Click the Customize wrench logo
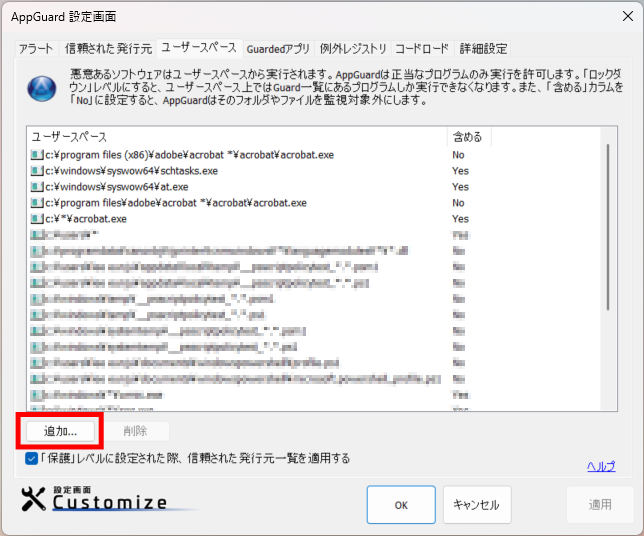Viewport: 644px width, 536px height. click(34, 500)
